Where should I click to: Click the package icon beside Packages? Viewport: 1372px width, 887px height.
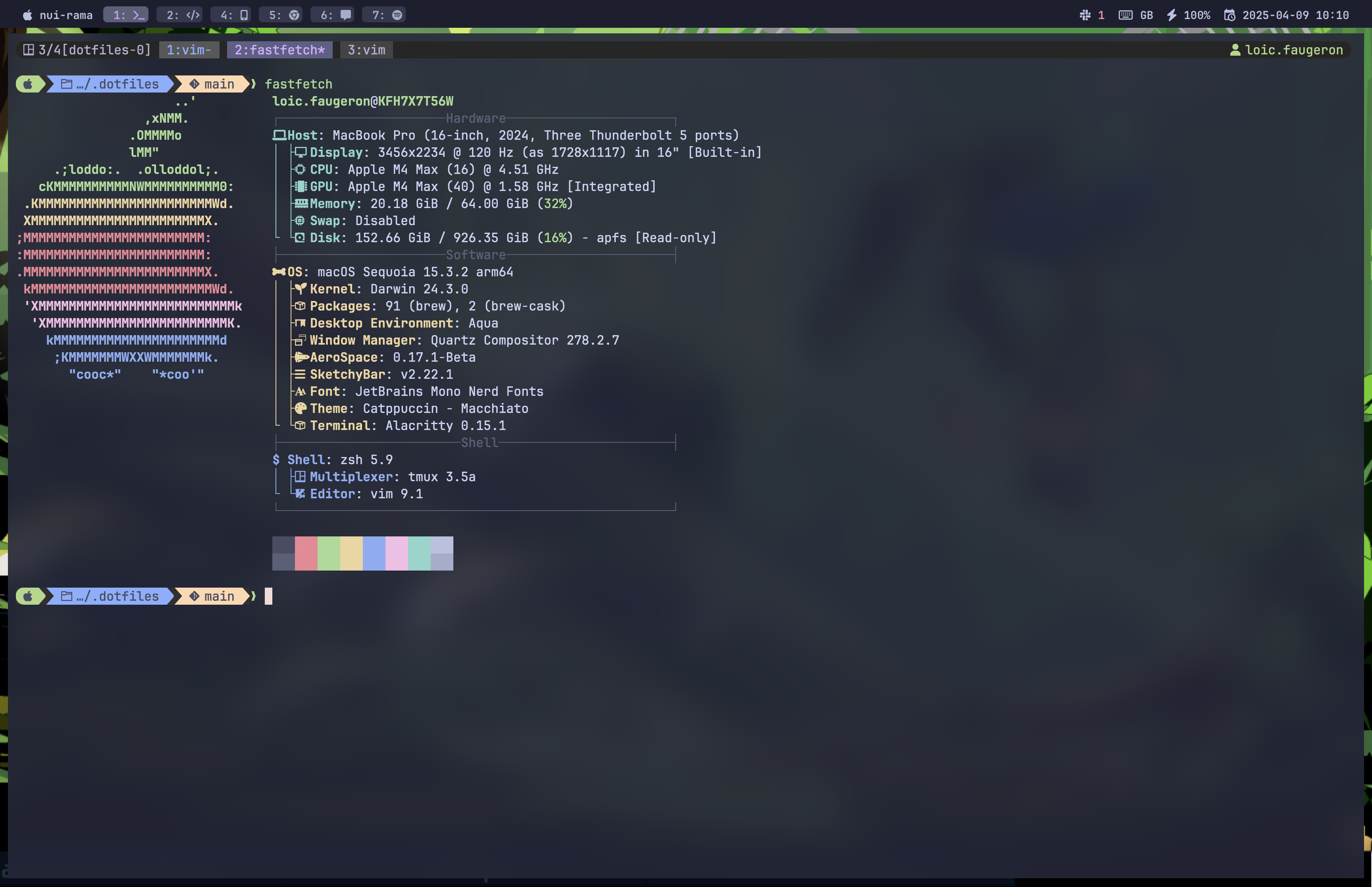pos(300,306)
